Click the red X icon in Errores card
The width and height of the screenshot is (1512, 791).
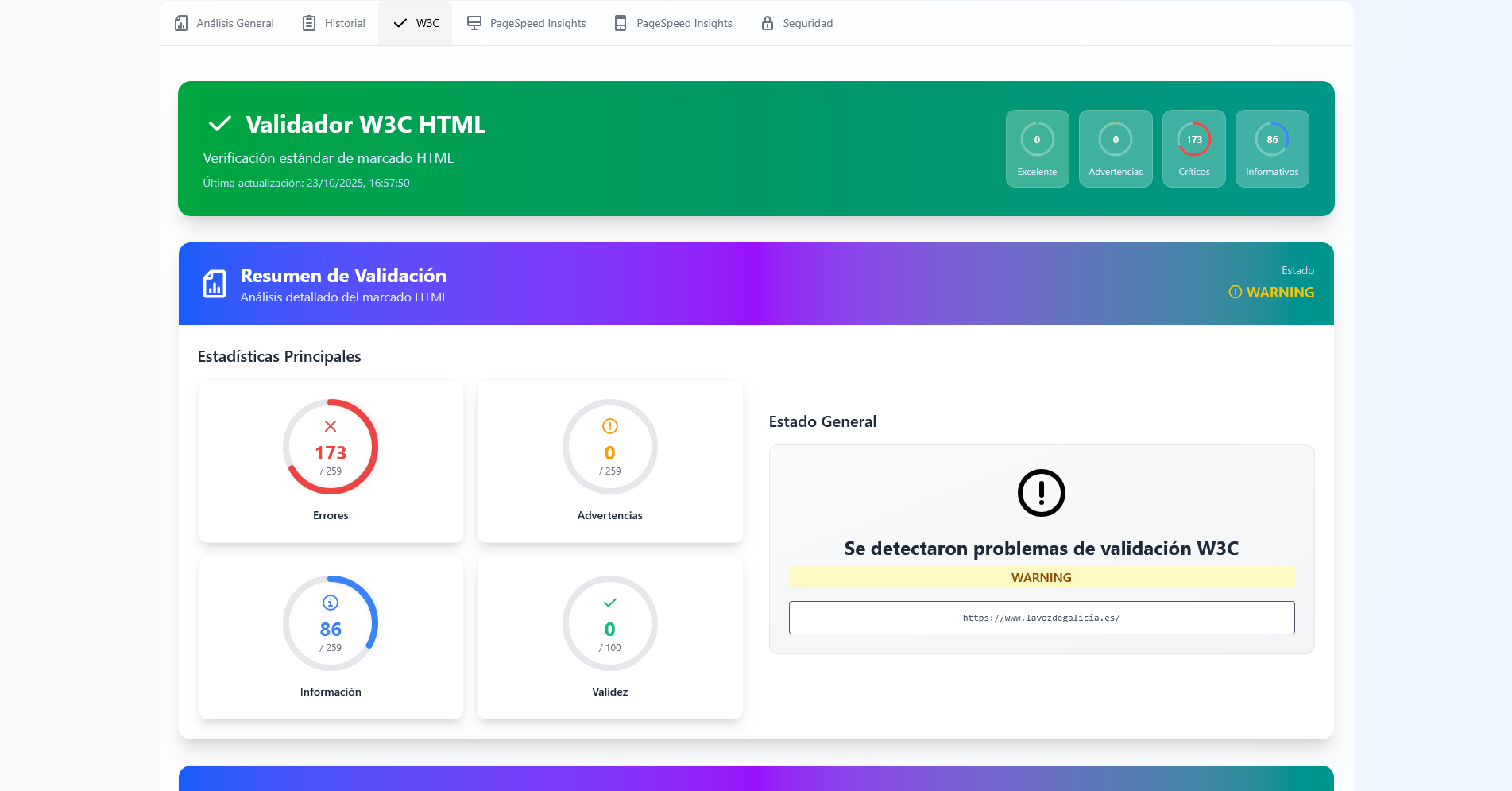[331, 426]
